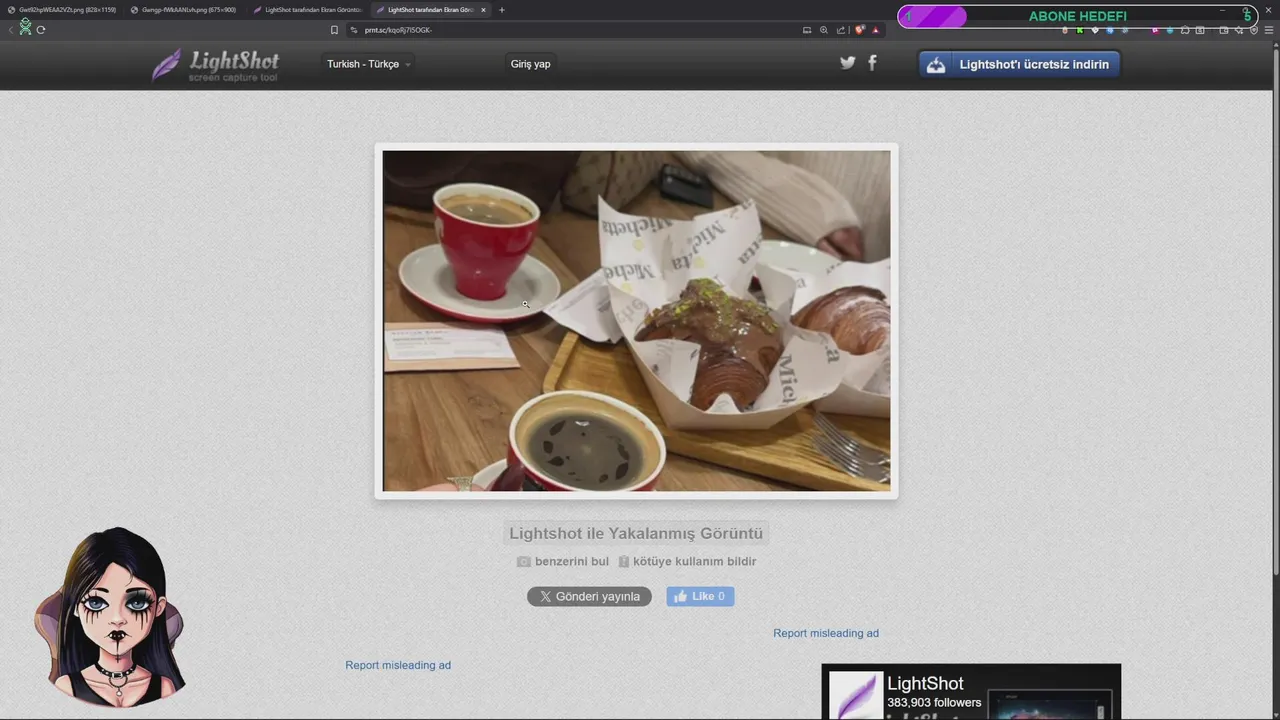
Task: Click the download icon on the Lightshot button
Action: tap(936, 65)
